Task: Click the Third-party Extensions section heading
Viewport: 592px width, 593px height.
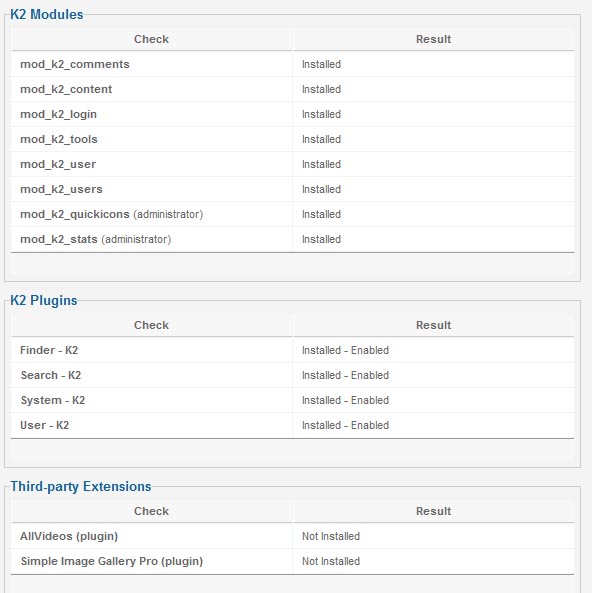Action: tap(81, 486)
